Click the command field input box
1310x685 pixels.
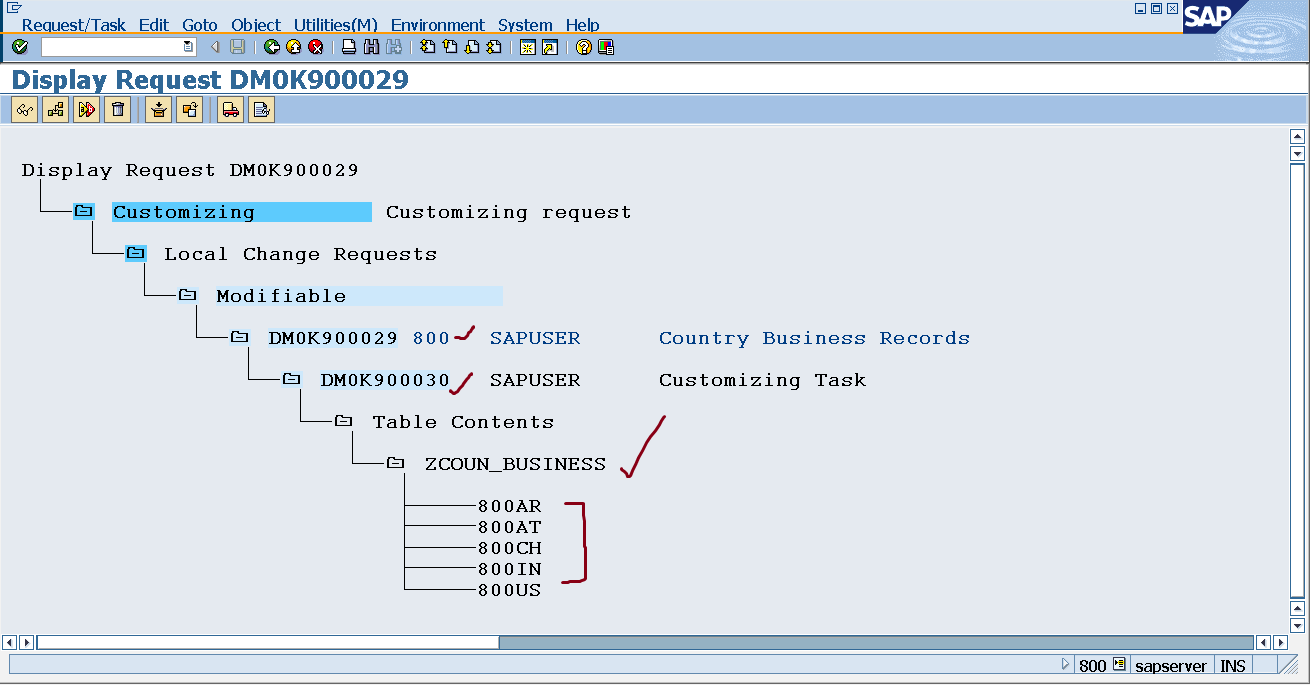point(115,46)
